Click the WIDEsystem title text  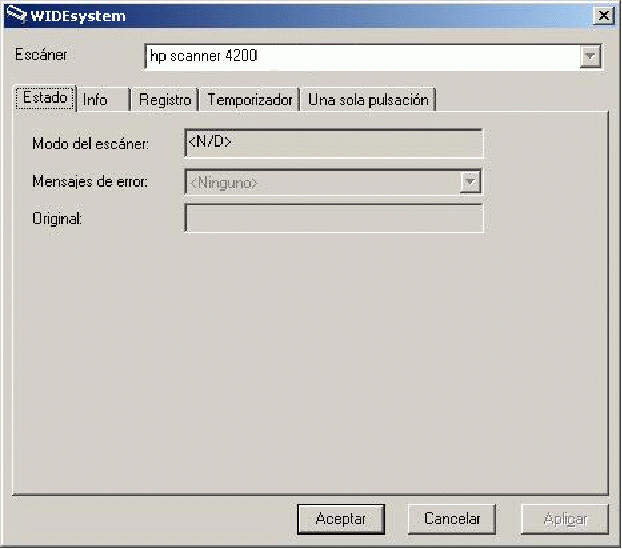point(78,16)
